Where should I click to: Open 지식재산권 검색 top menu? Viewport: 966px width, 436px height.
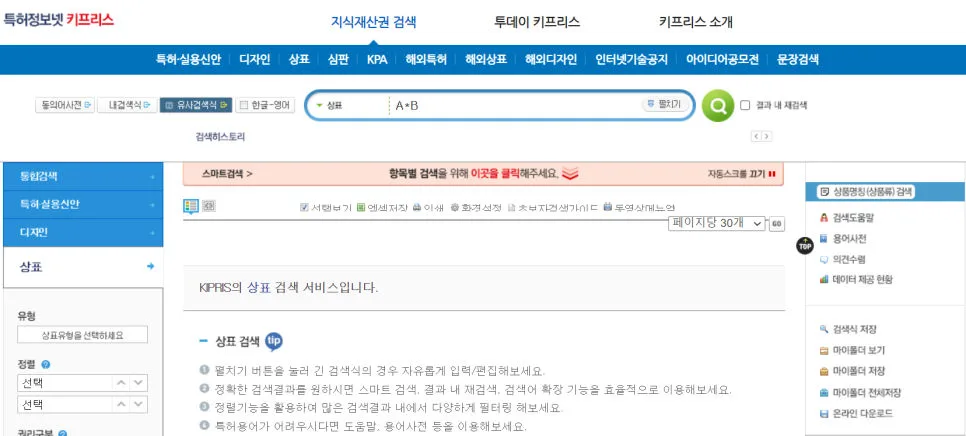(x=373, y=22)
